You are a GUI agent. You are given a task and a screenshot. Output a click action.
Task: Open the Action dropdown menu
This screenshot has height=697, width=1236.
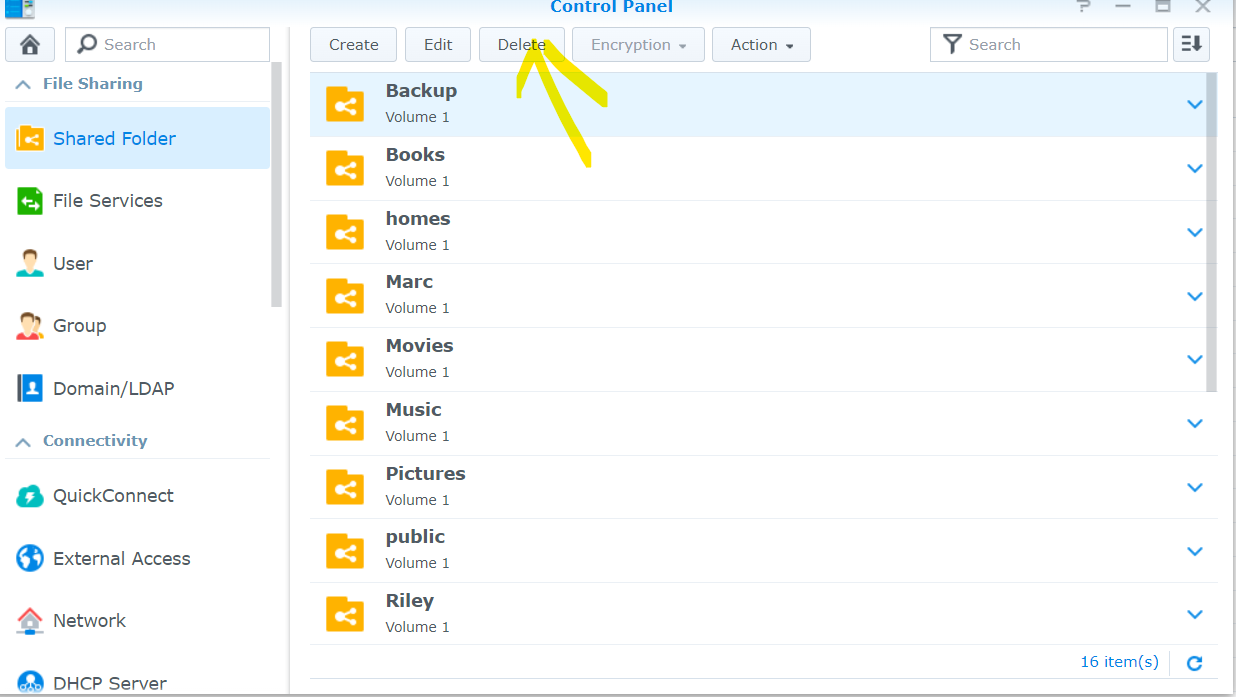pyautogui.click(x=761, y=44)
